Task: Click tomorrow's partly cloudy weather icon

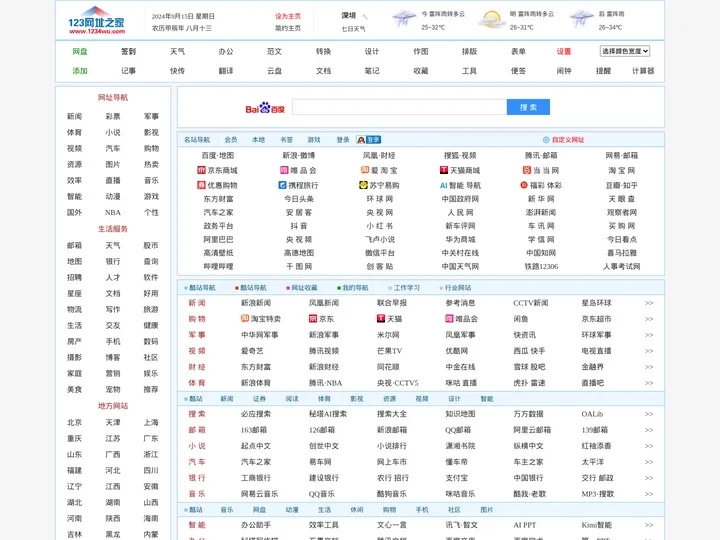Action: point(491,19)
